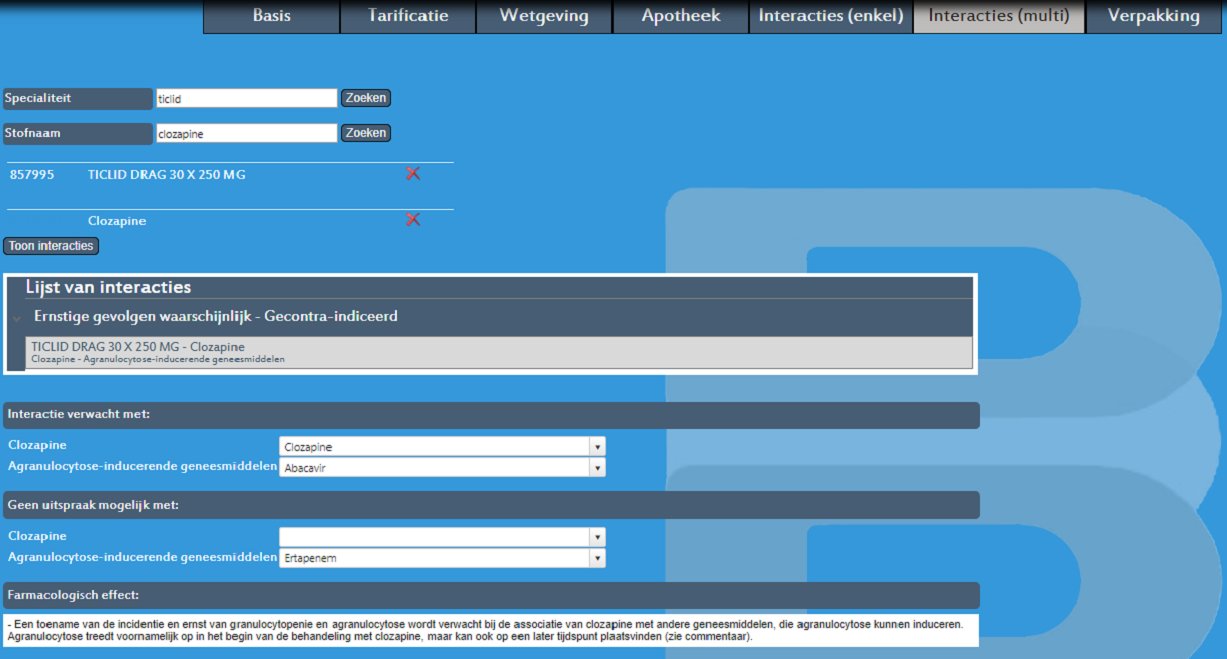Click product code 857995
Image resolution: width=1227 pixels, height=659 pixels.
click(32, 174)
